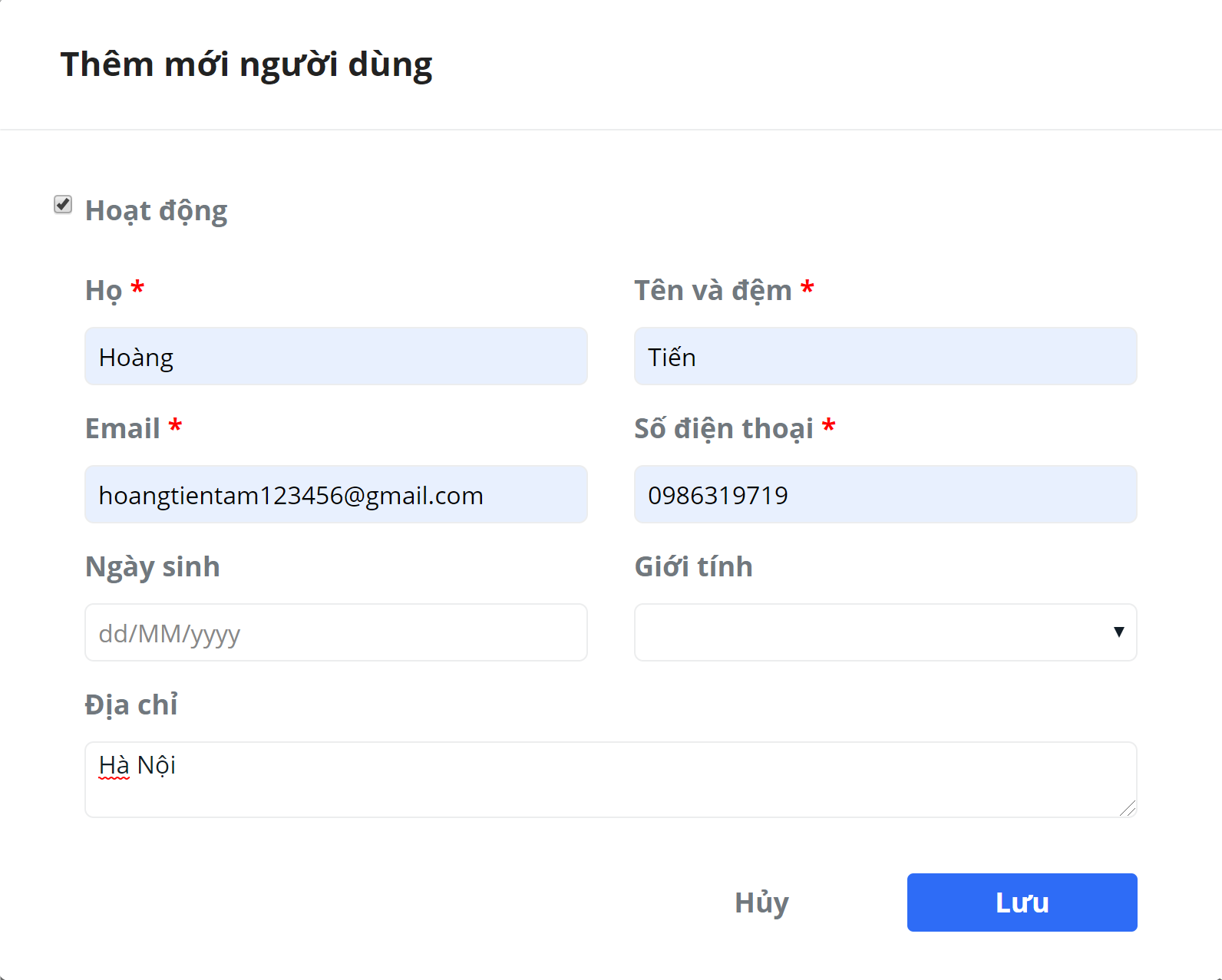
Task: Click the Tên và đệm label
Action: tap(713, 291)
